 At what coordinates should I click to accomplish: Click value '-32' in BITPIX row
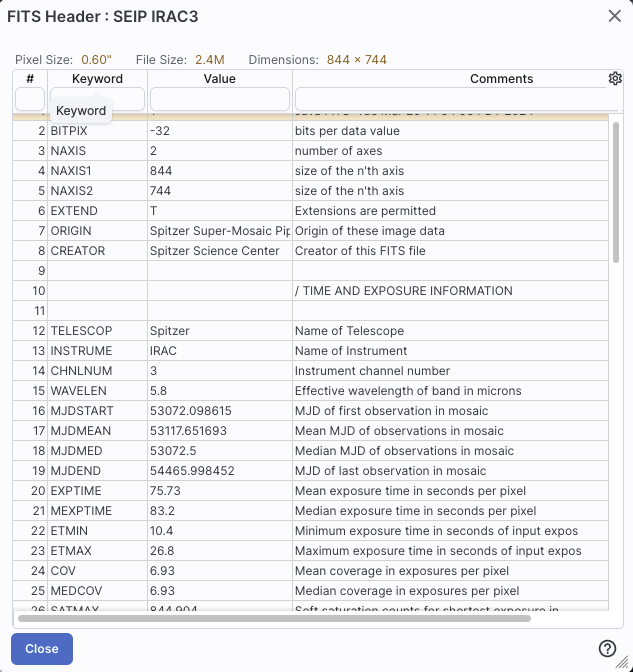pyautogui.click(x=160, y=131)
